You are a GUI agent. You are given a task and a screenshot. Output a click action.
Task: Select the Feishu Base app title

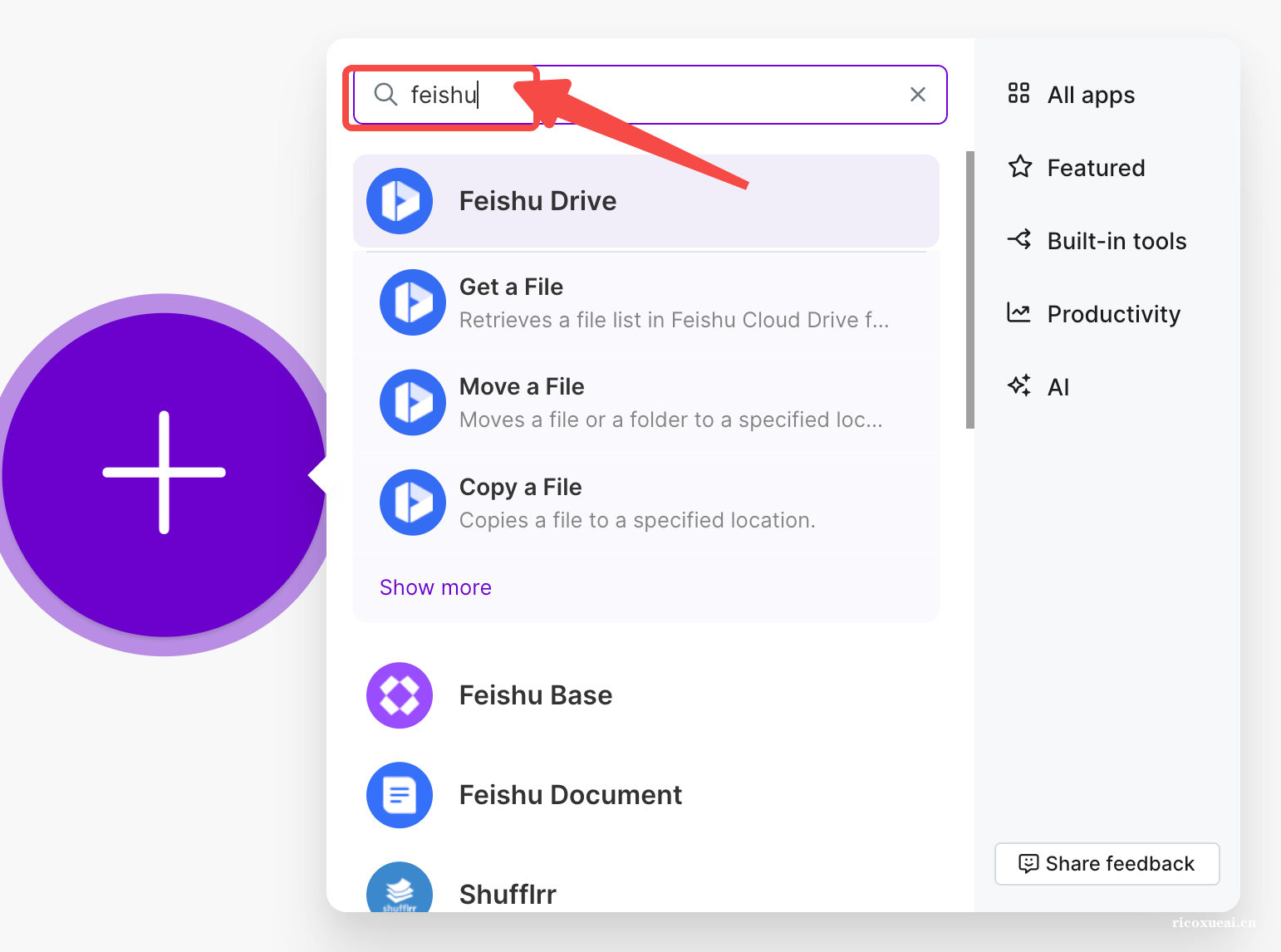pos(536,695)
